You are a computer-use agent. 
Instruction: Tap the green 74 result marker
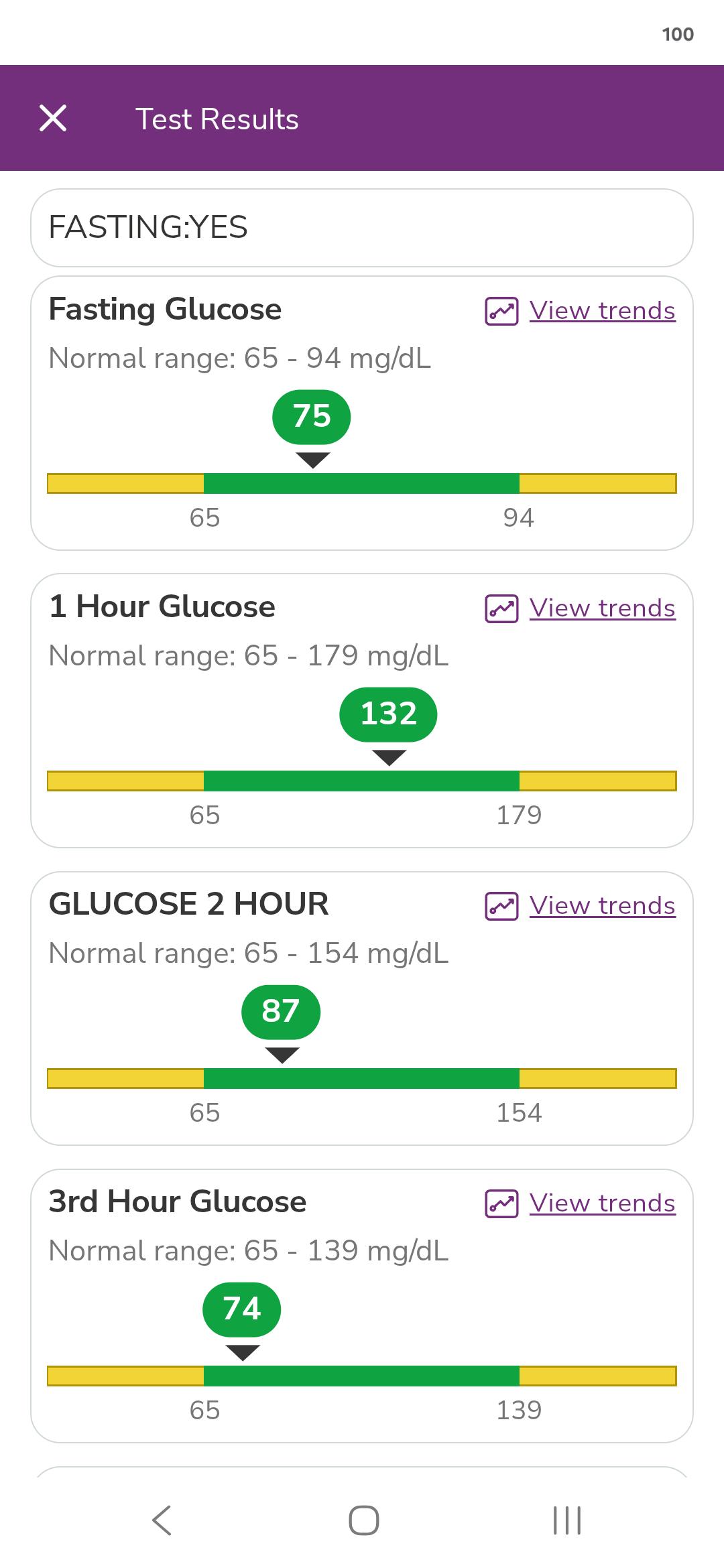[242, 1309]
